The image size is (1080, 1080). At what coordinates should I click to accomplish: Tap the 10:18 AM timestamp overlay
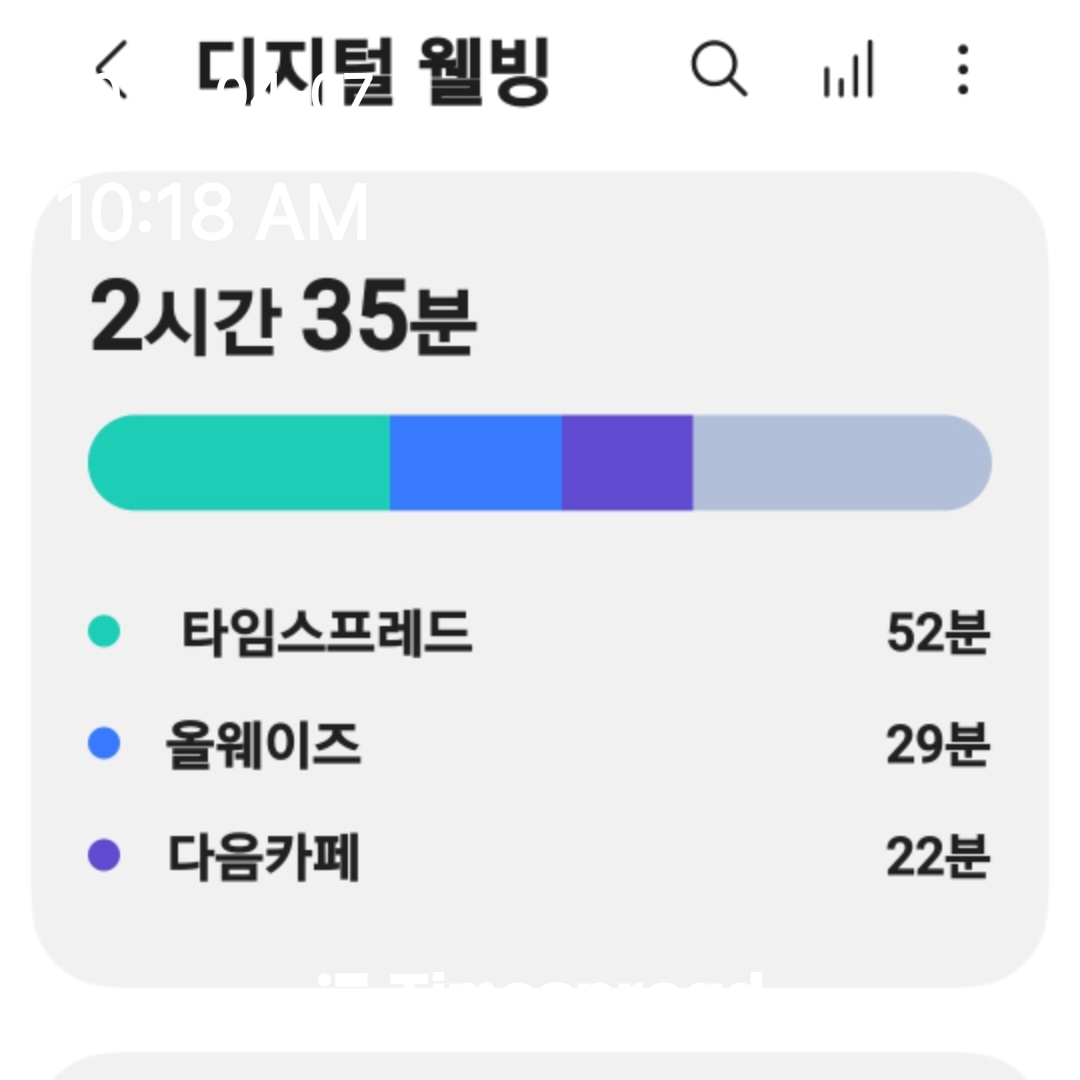coord(215,214)
